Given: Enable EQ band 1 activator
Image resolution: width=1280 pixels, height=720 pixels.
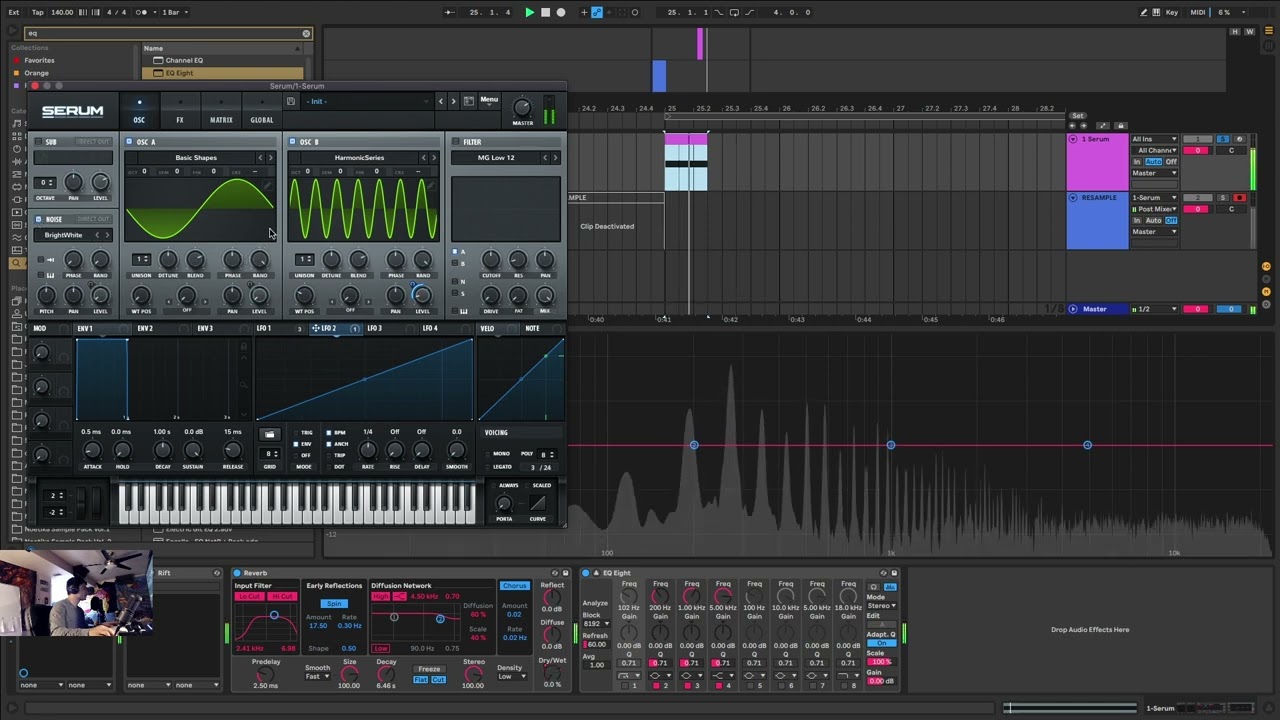Looking at the screenshot, I should 625,686.
